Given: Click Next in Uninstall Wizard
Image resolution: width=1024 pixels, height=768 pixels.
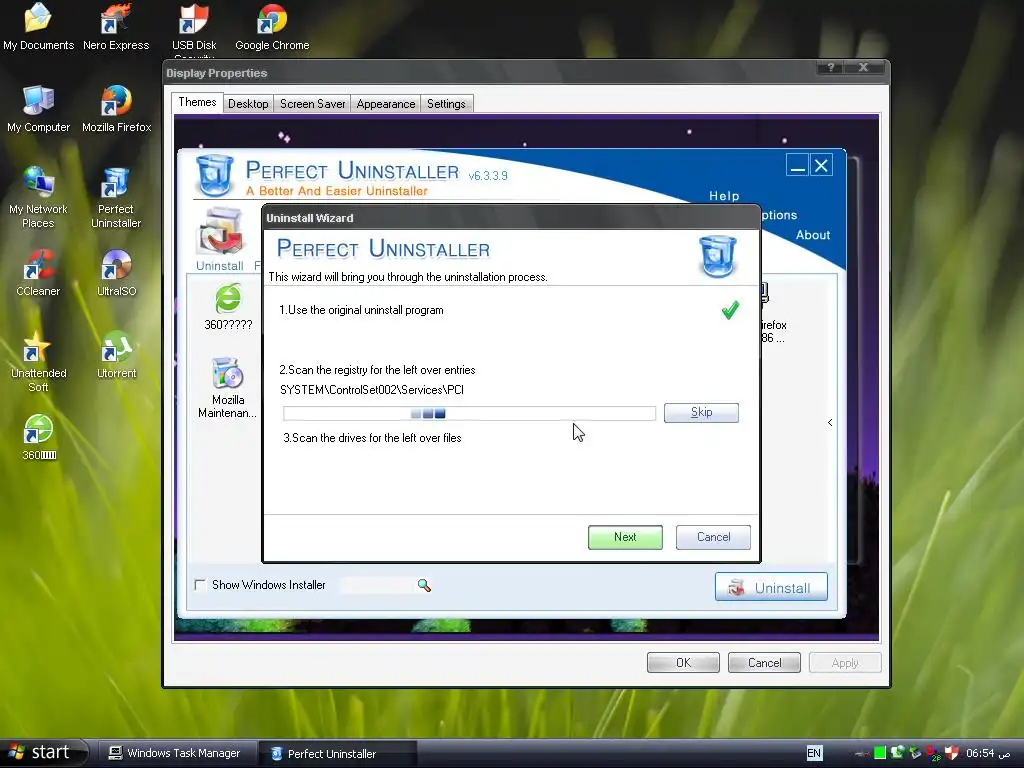Looking at the screenshot, I should (x=625, y=537).
